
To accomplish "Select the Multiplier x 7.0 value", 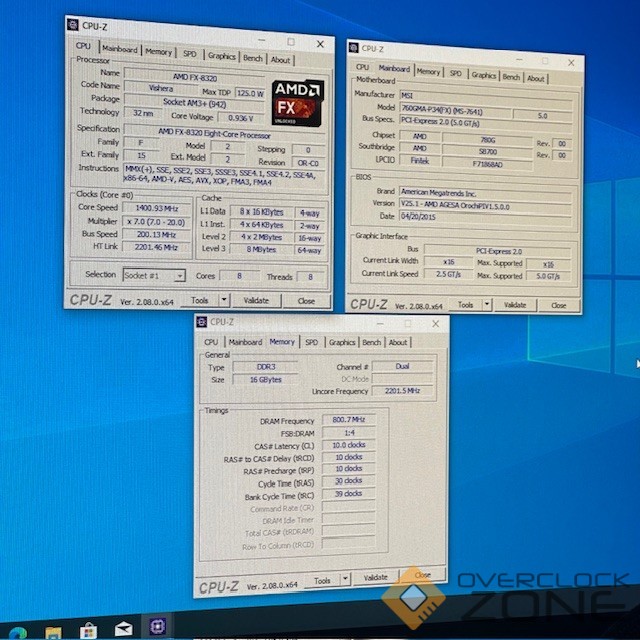I will [x=157, y=222].
